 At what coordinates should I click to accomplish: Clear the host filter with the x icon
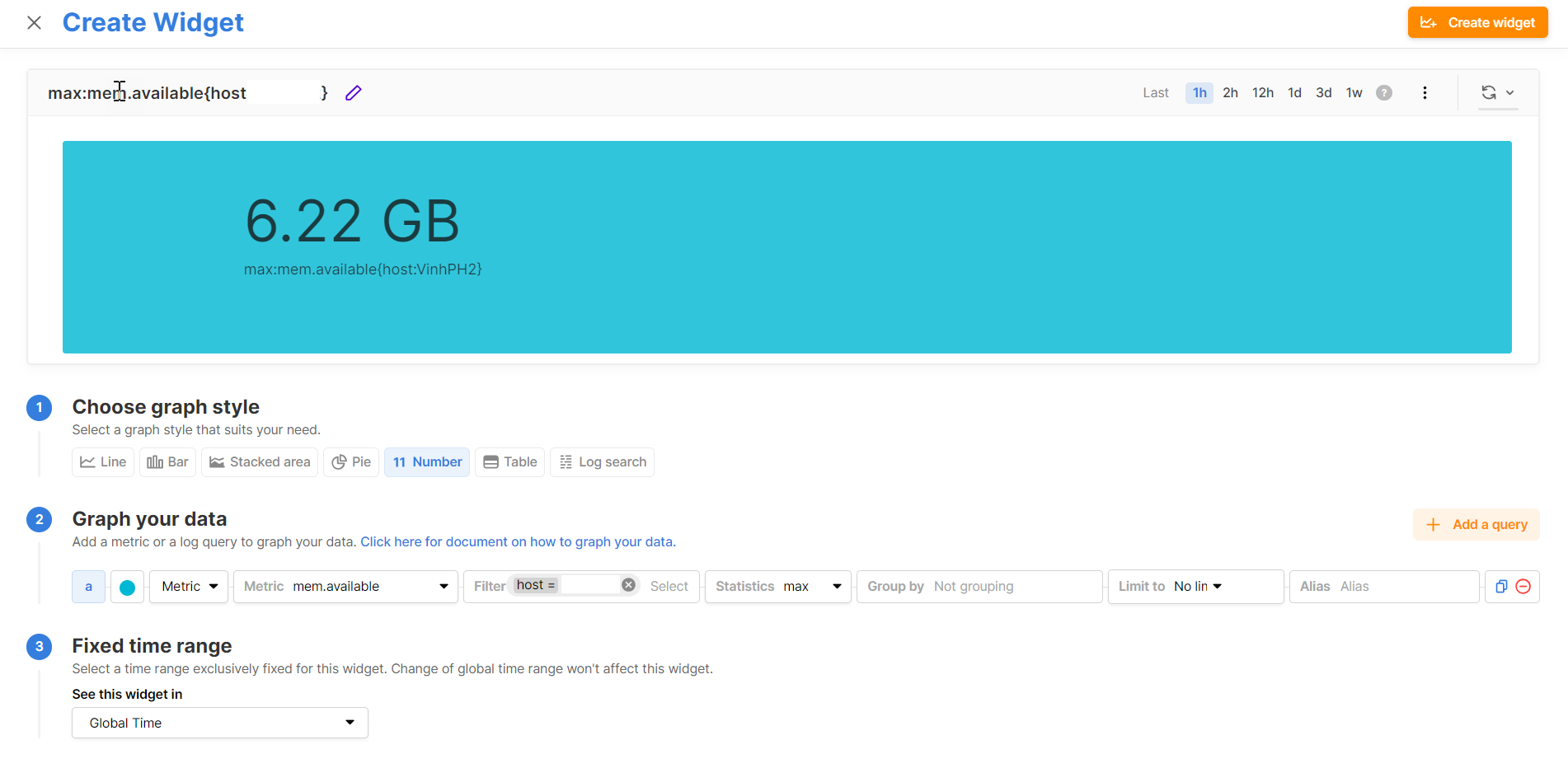(x=628, y=585)
